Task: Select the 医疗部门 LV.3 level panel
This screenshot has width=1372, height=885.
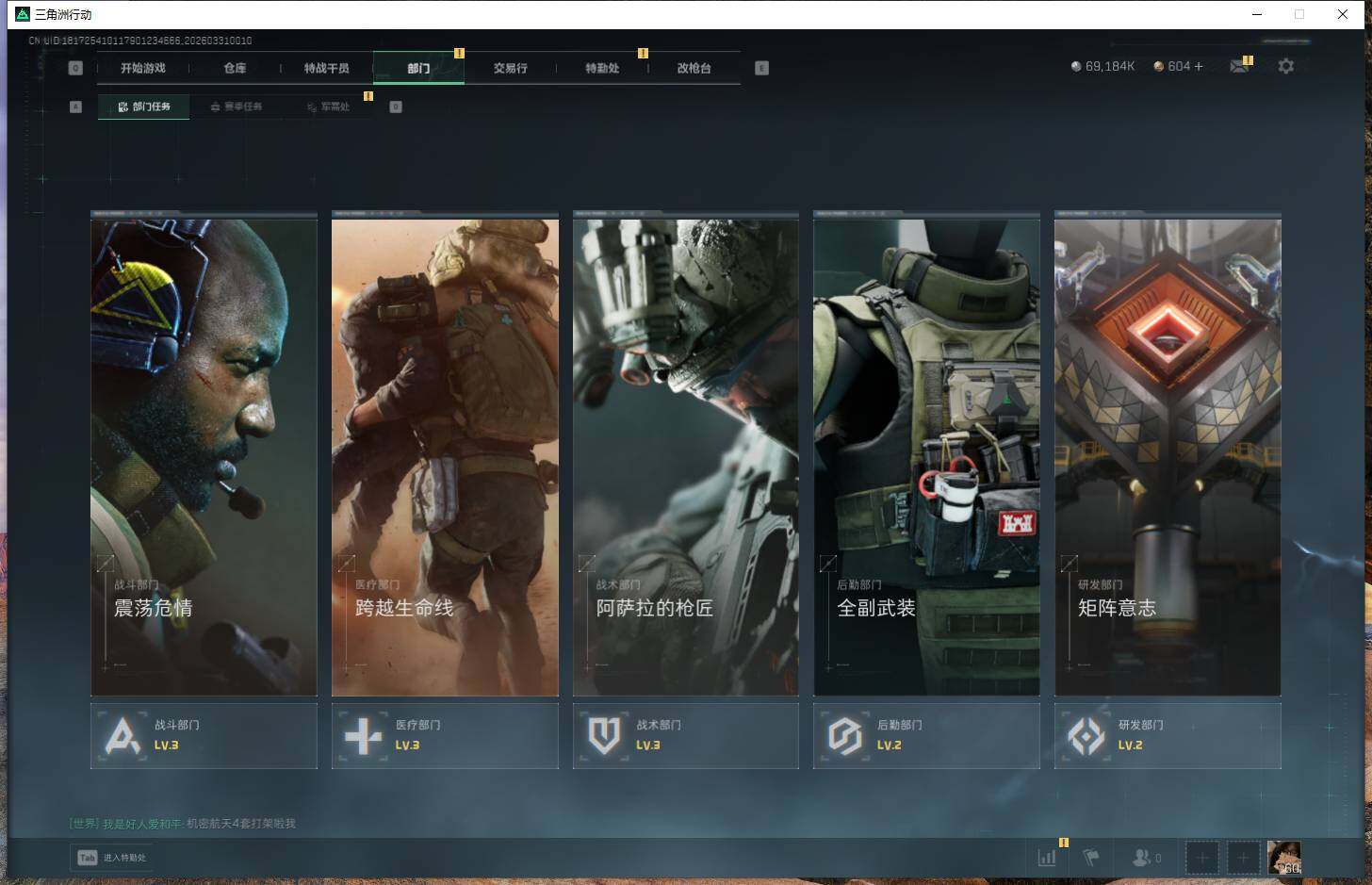Action: pyautogui.click(x=445, y=735)
